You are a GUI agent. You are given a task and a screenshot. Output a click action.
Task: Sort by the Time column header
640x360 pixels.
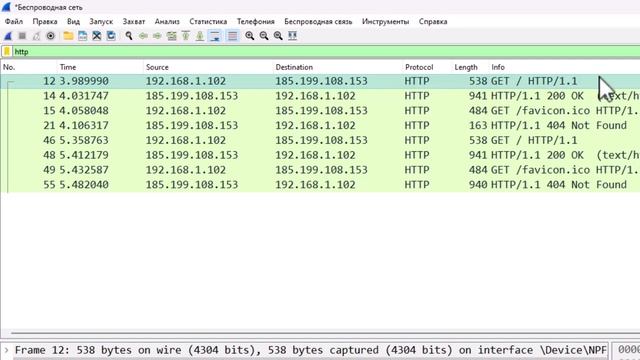(100, 67)
